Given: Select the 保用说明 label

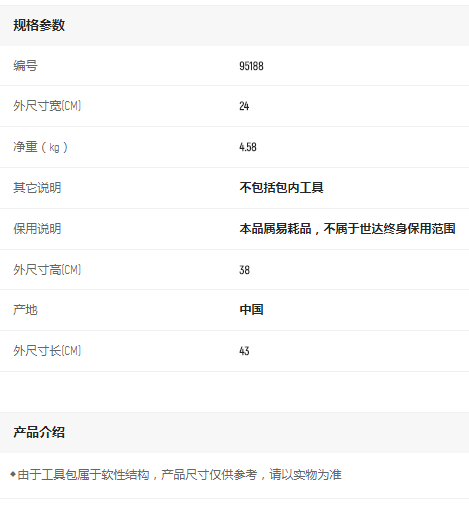Looking at the screenshot, I should pos(37,229).
